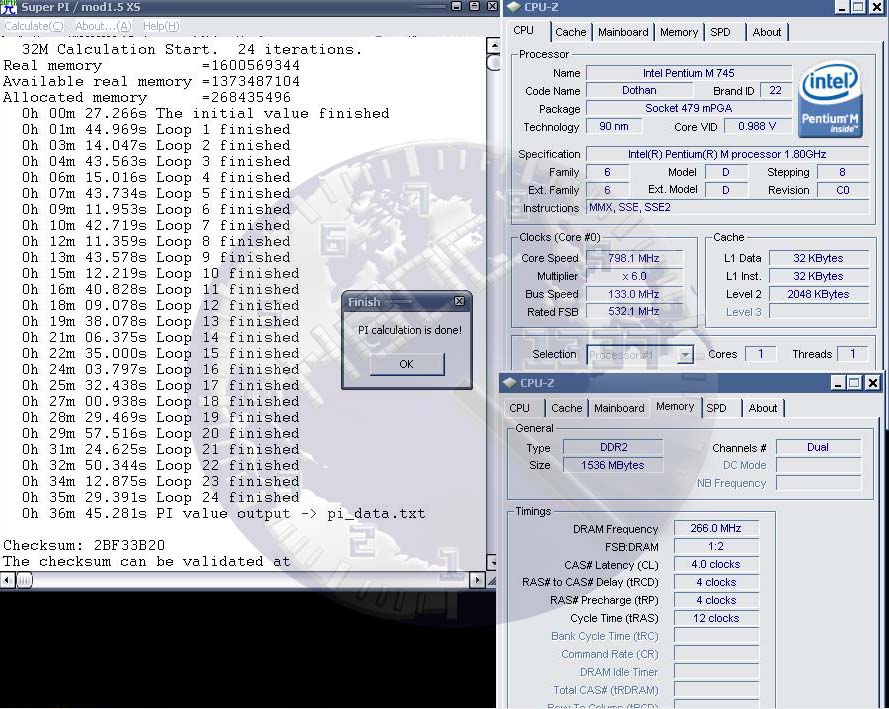Click the CPU-Z icon in upper window title
889x709 pixels.
[513, 7]
